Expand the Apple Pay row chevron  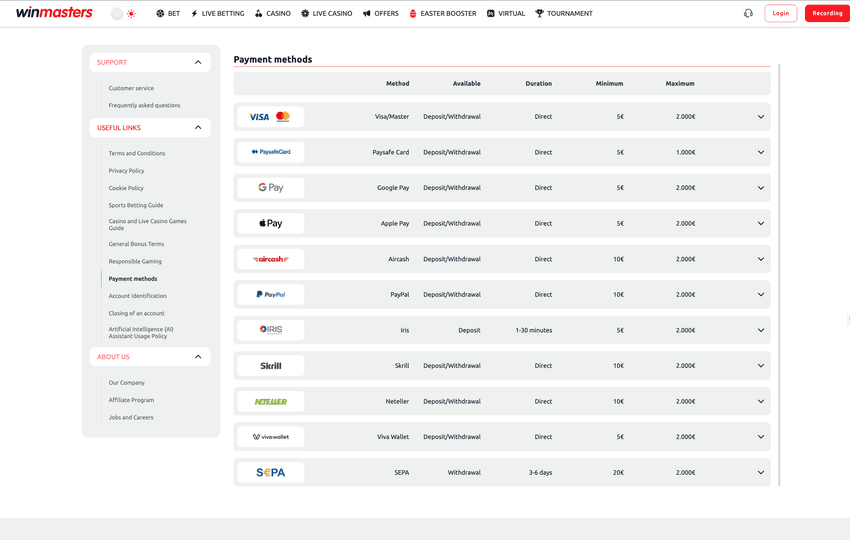coord(761,223)
